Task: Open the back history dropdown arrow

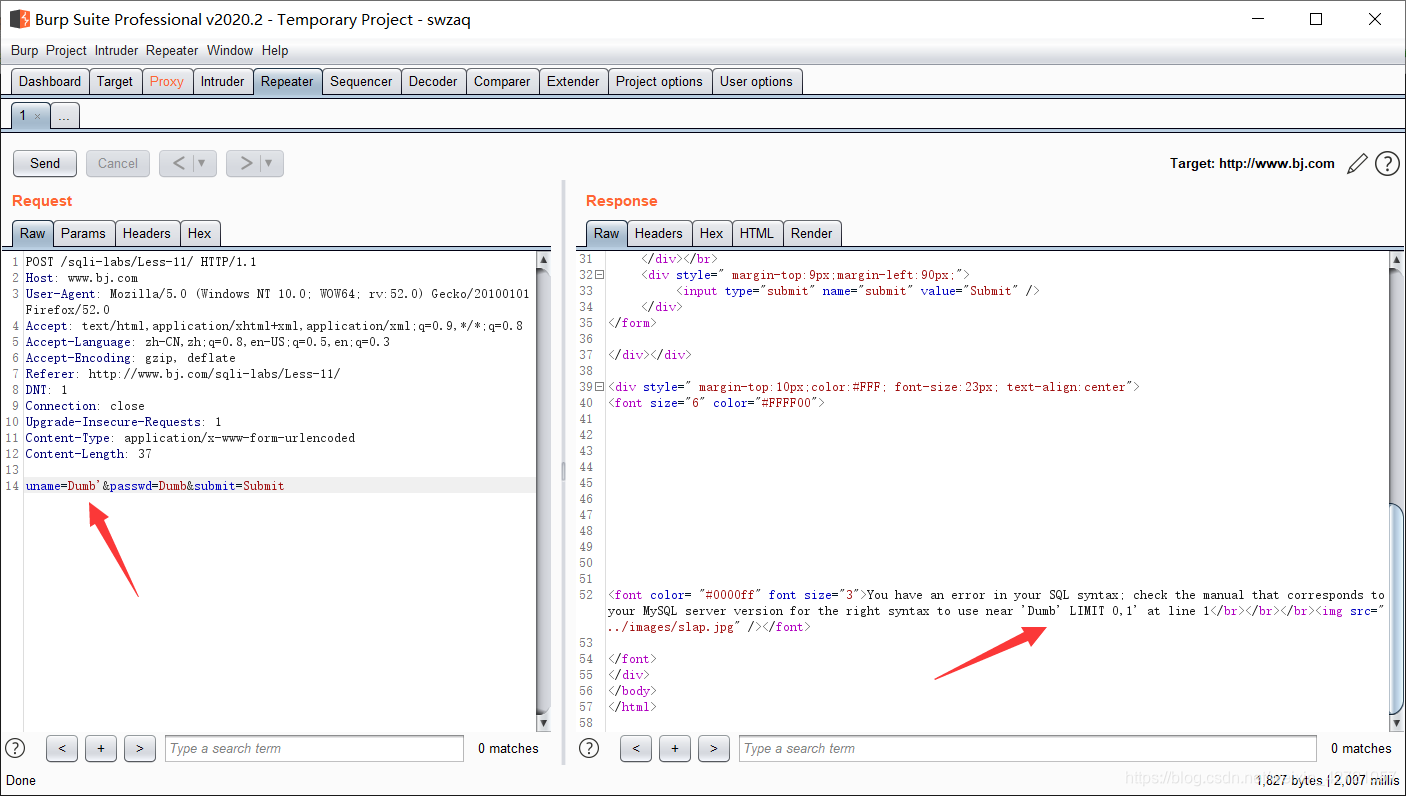Action: (x=203, y=163)
